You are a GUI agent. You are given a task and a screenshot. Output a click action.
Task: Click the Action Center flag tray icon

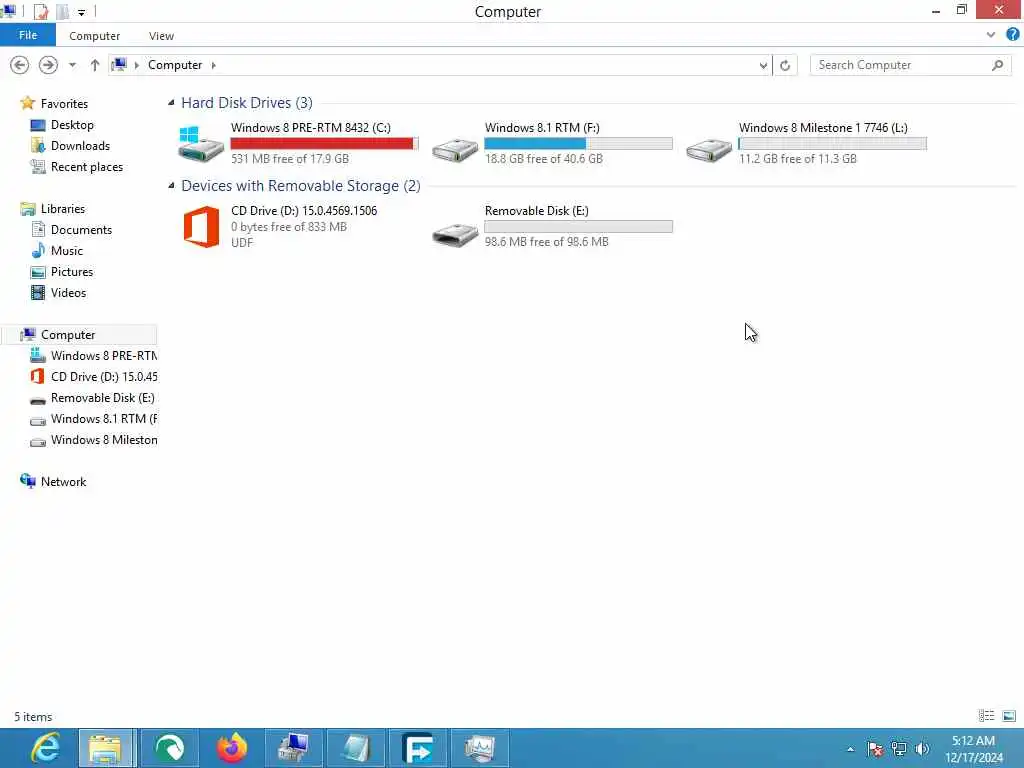tap(875, 749)
